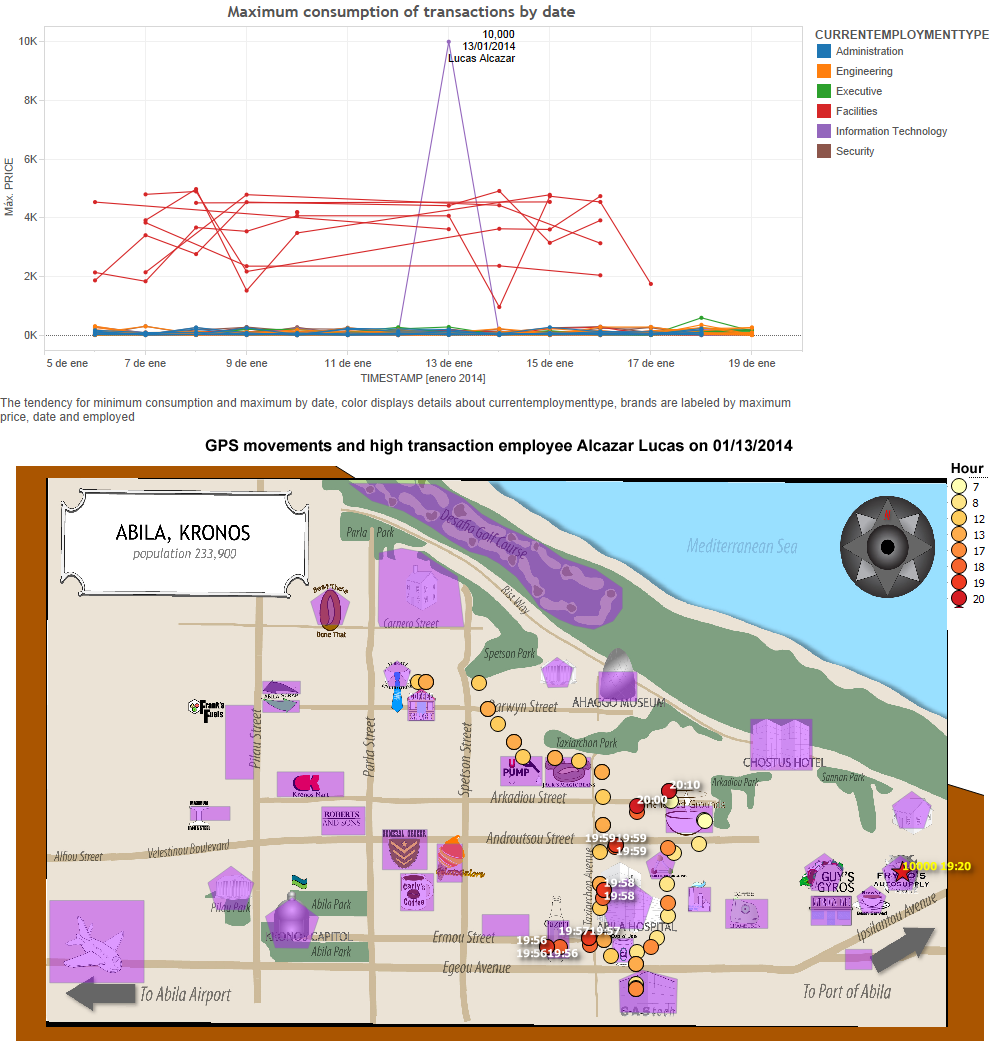The width and height of the screenshot is (992, 1046).
Task: Click the 'ABILA, KRONOS' map title cartouche
Action: coord(183,541)
